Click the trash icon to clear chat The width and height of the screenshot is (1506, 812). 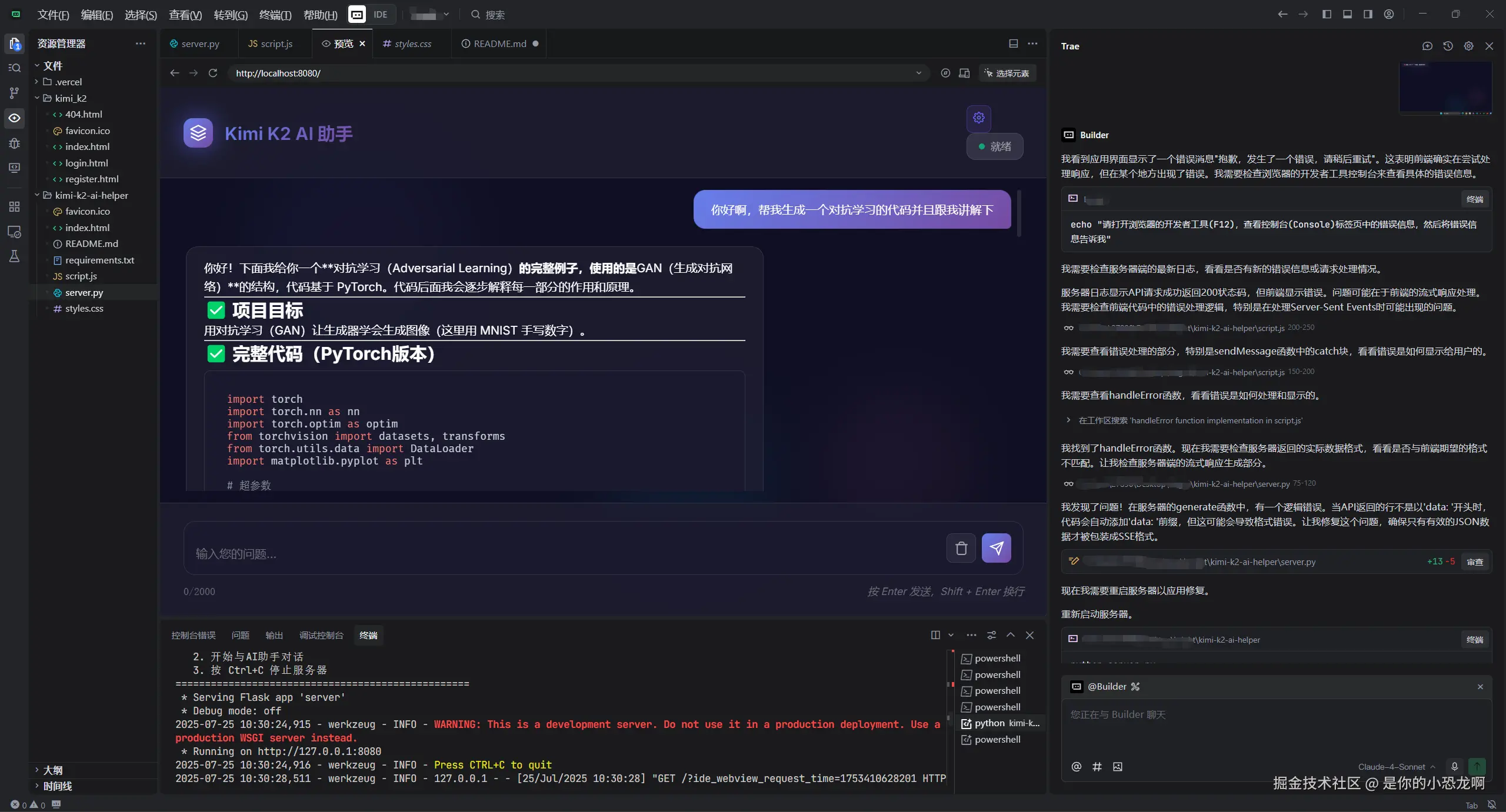click(961, 548)
